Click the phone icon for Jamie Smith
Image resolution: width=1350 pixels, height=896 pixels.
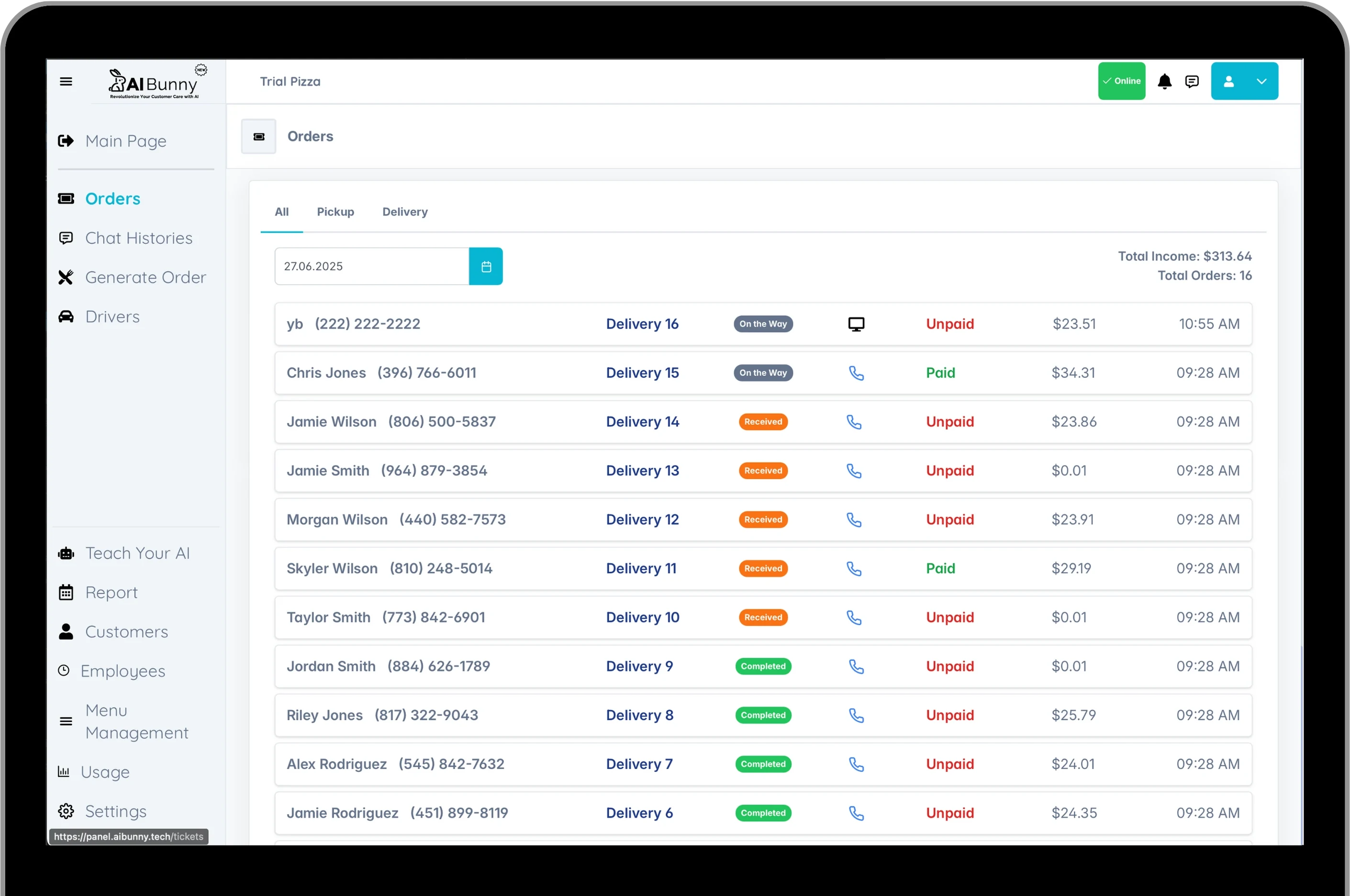(853, 471)
